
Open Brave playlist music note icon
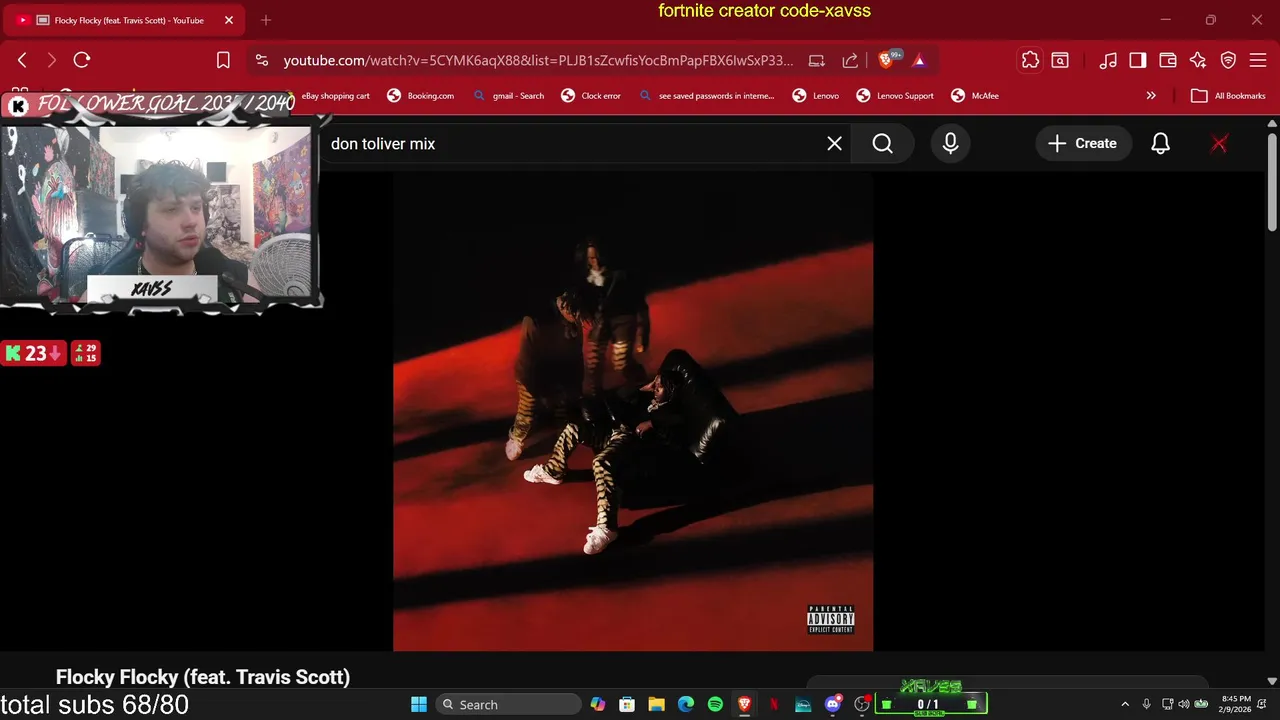coord(1108,60)
